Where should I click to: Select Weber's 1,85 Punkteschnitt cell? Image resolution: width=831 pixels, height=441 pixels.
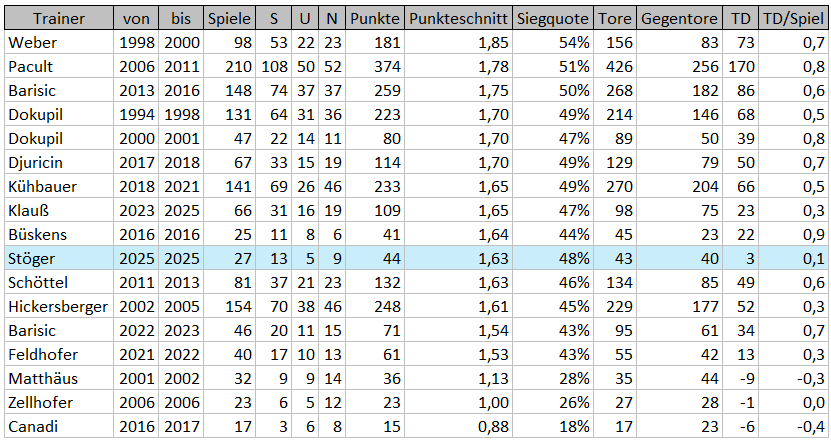(461, 42)
